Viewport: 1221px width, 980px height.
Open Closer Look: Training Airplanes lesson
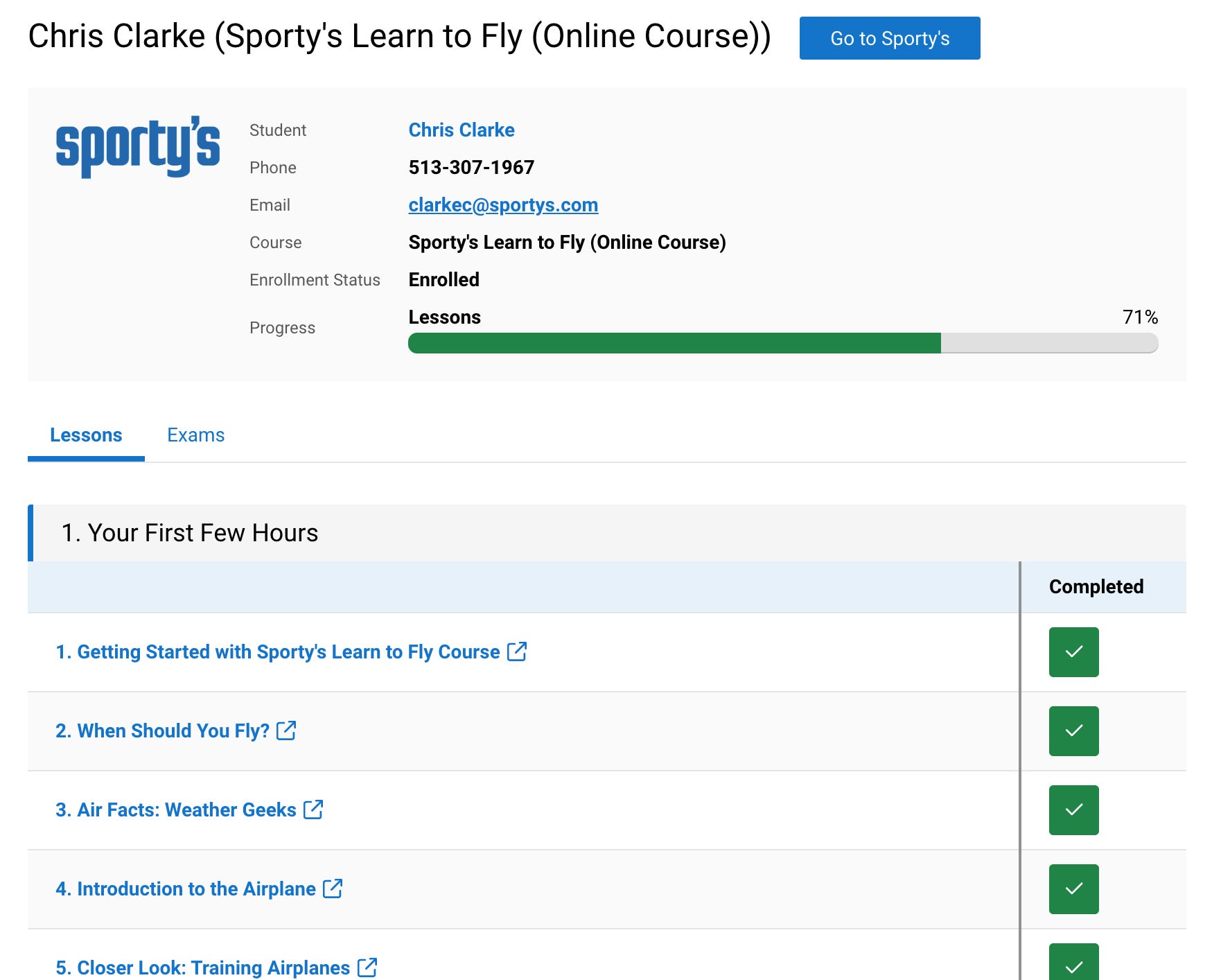pyautogui.click(x=203, y=968)
